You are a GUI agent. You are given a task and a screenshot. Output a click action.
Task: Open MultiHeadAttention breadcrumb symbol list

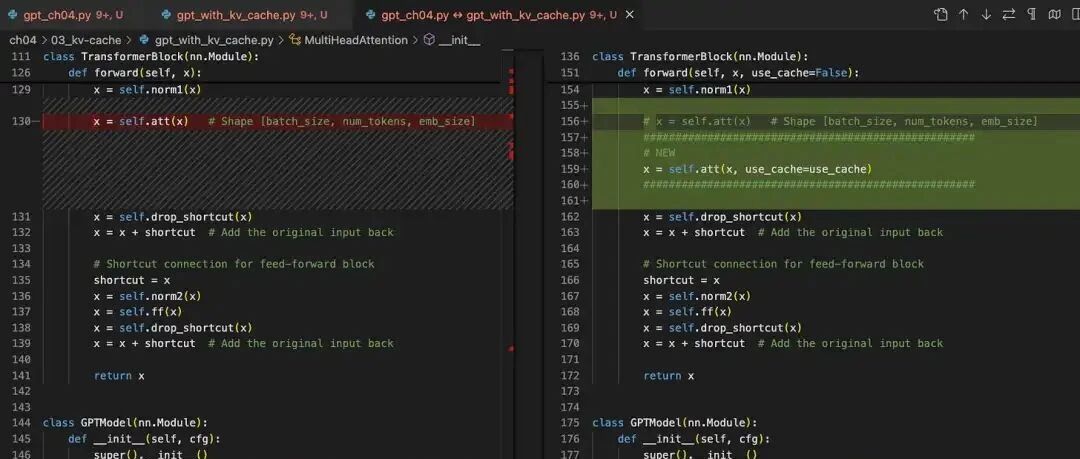[x=356, y=40]
